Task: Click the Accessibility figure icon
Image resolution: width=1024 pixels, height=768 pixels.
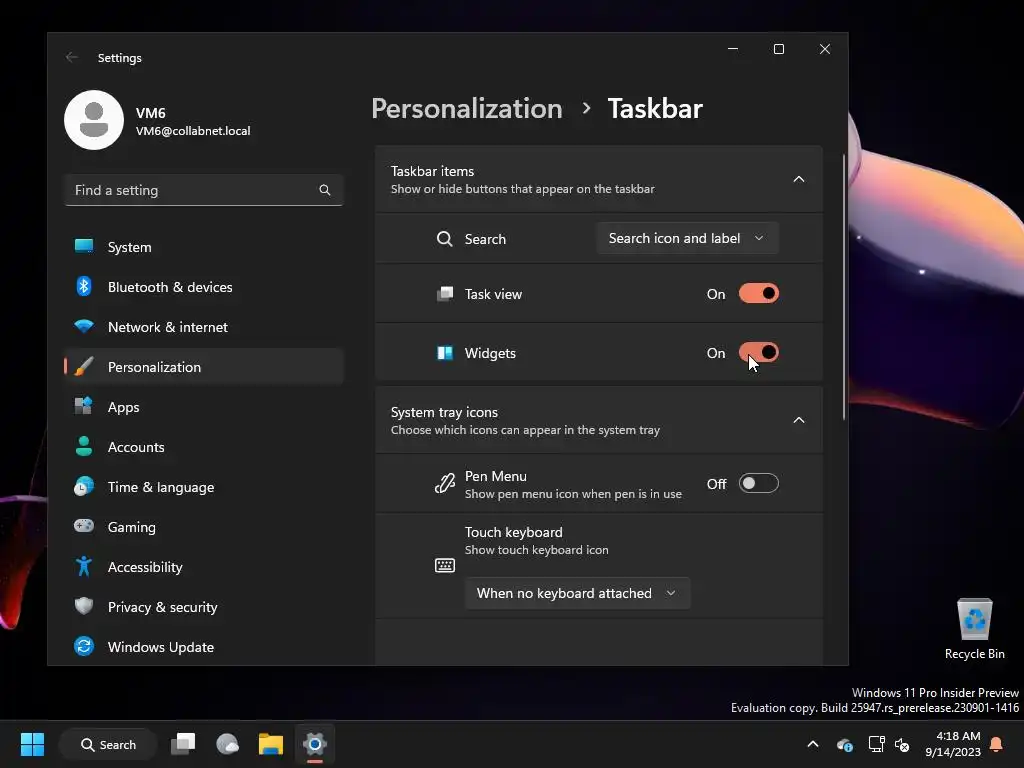Action: pos(84,566)
